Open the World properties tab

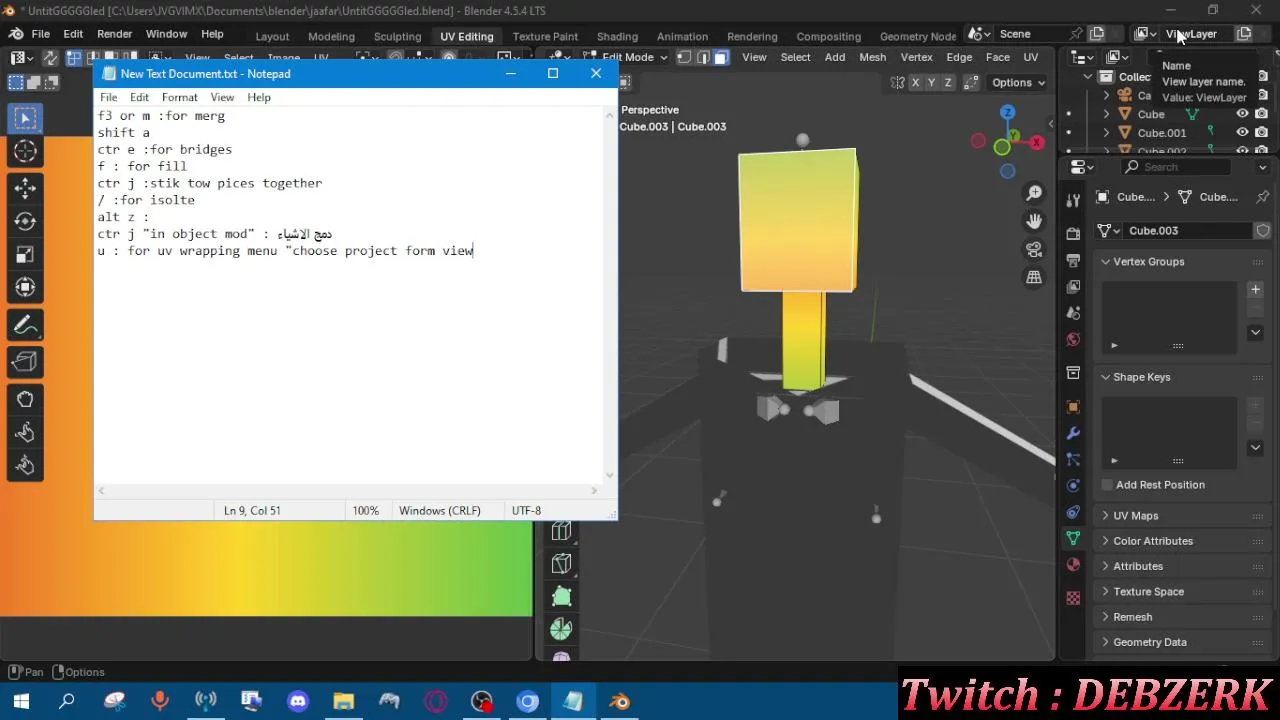coord(1073,339)
